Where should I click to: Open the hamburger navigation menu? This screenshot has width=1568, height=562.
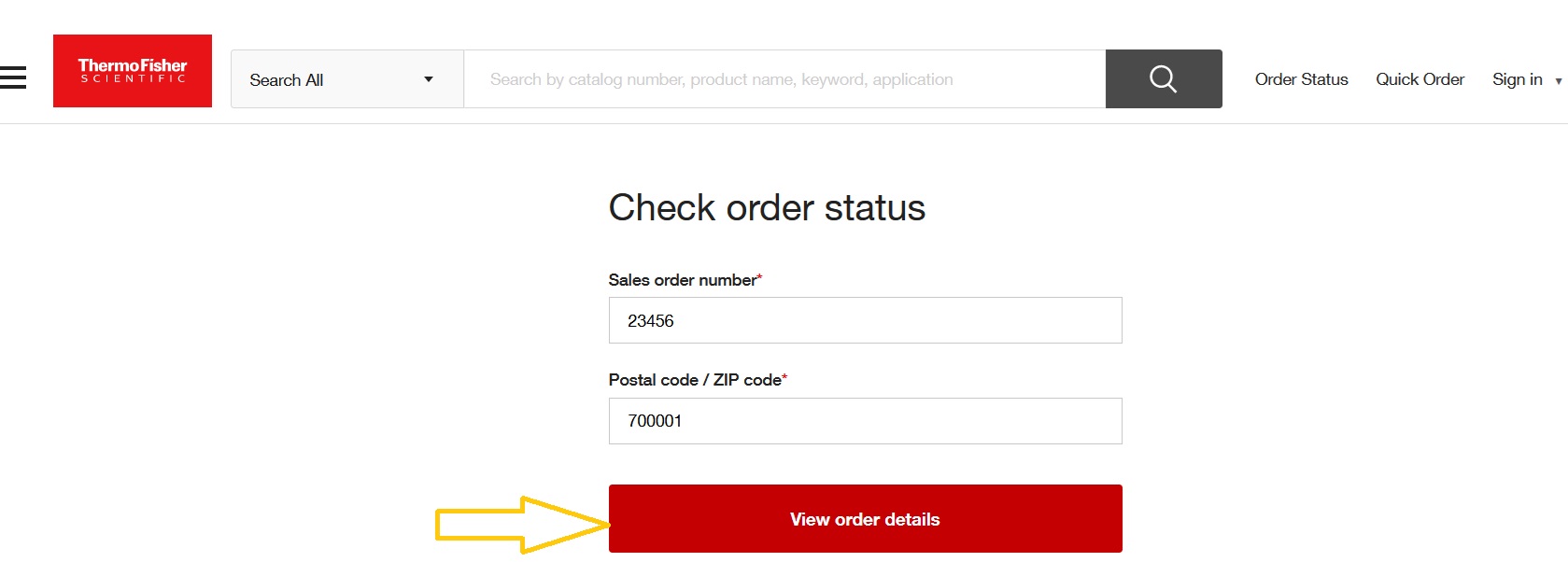(13, 77)
